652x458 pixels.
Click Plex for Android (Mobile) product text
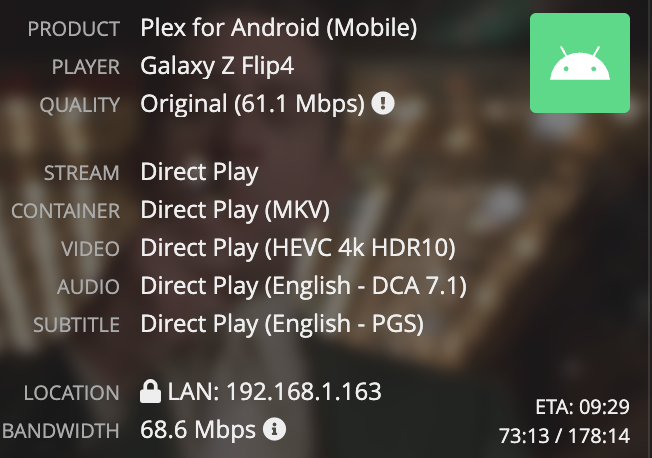[x=279, y=28]
